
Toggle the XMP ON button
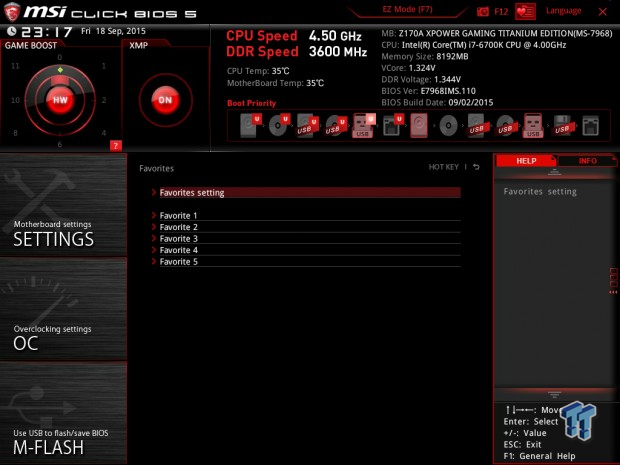coord(165,100)
